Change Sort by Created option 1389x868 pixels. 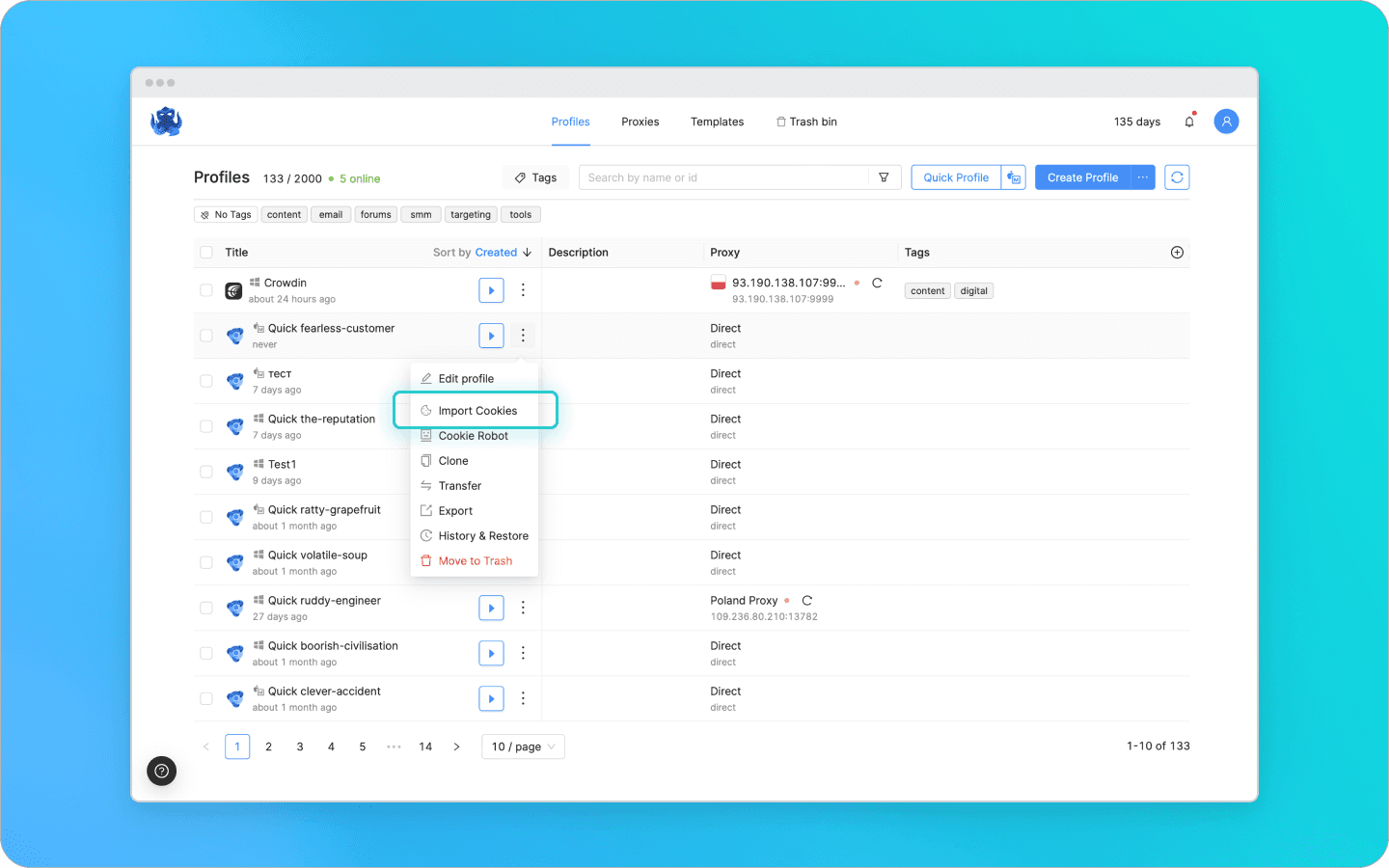496,253
